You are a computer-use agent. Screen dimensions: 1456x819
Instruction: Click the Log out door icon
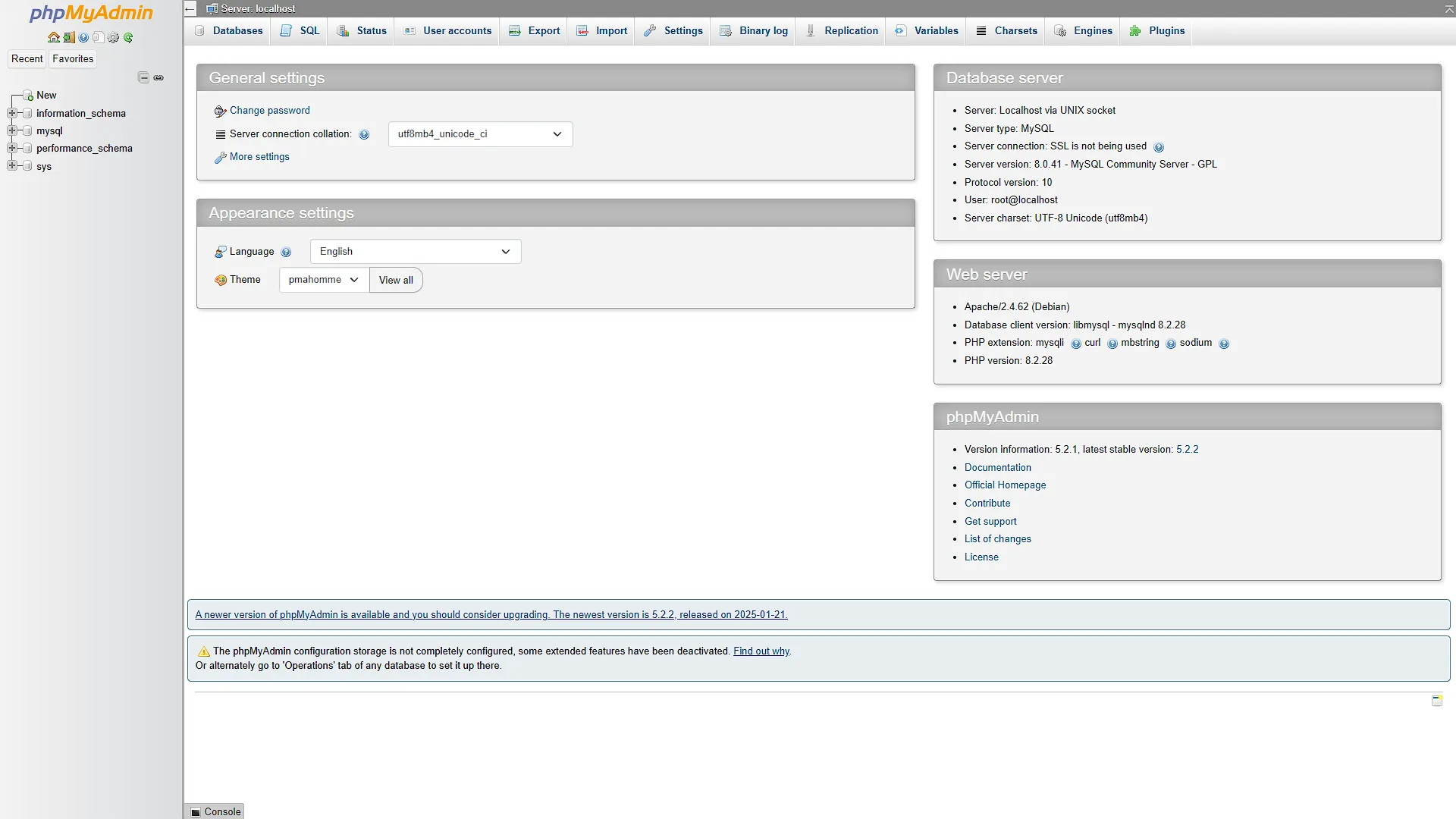pyautogui.click(x=69, y=37)
